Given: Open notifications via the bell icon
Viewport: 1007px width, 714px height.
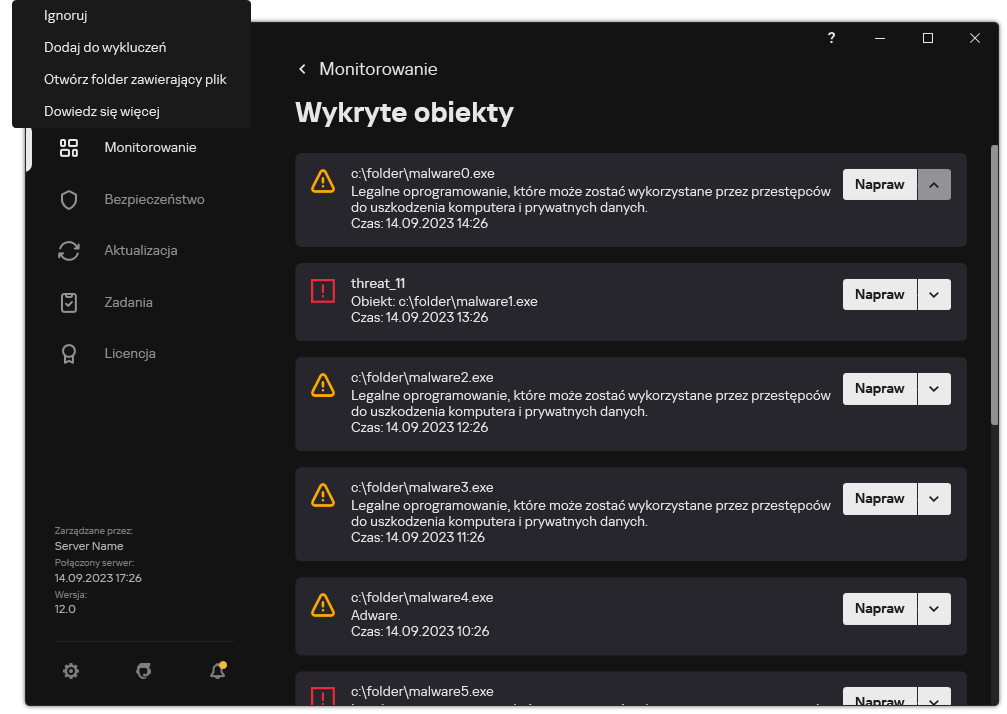Looking at the screenshot, I should [x=217, y=671].
